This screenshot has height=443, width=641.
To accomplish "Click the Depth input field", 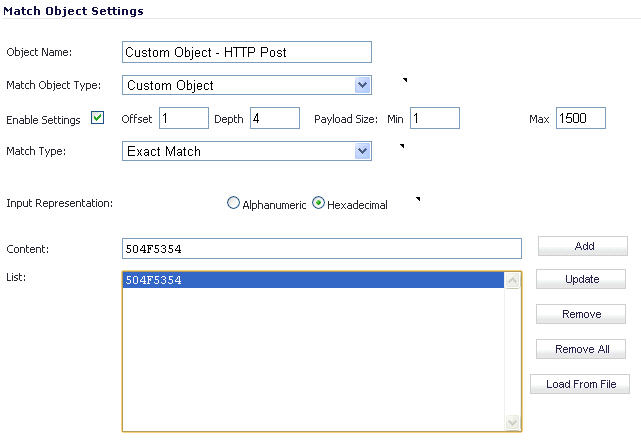I will (275, 118).
